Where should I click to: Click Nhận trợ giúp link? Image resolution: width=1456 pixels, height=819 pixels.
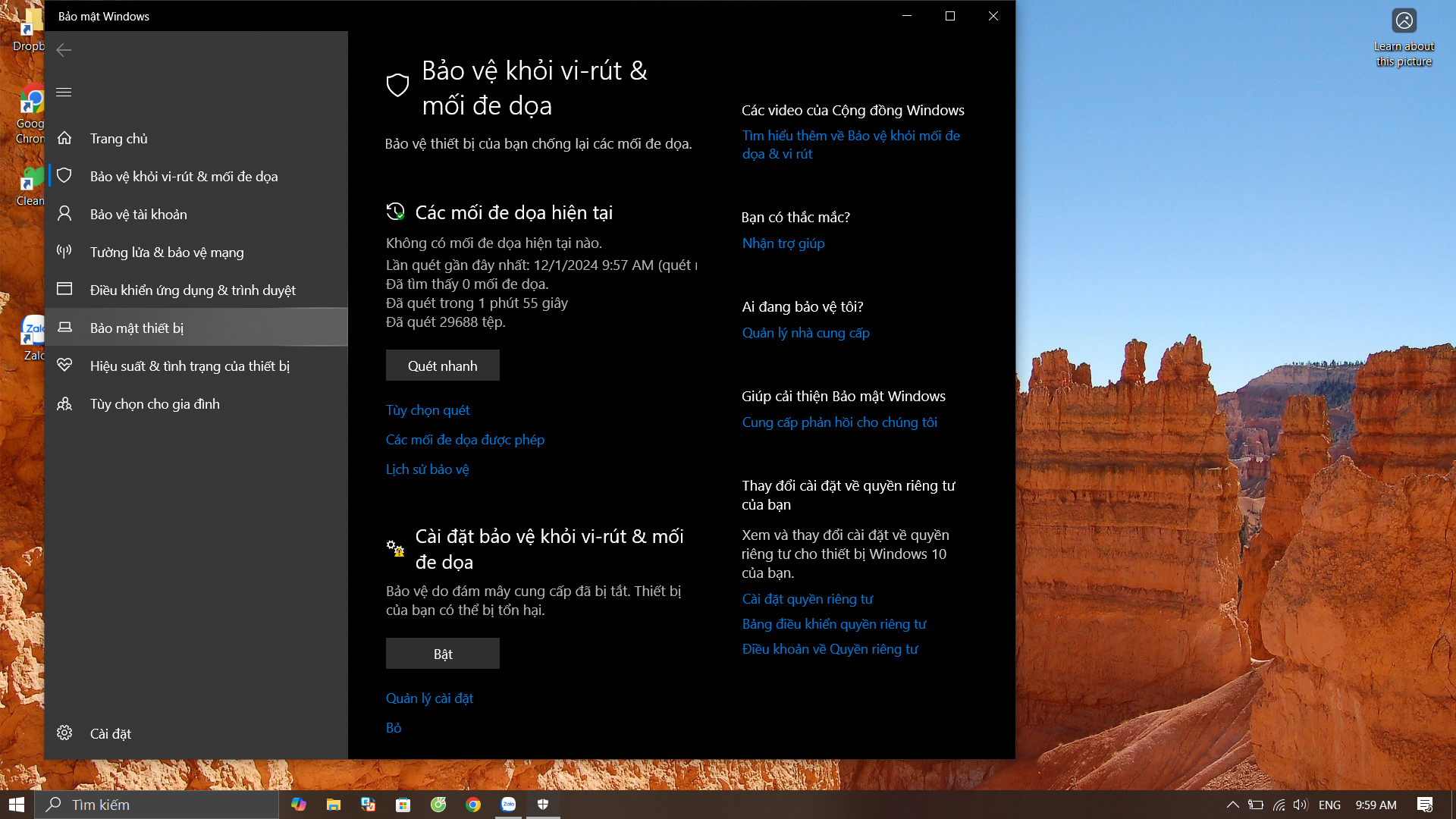pos(783,243)
